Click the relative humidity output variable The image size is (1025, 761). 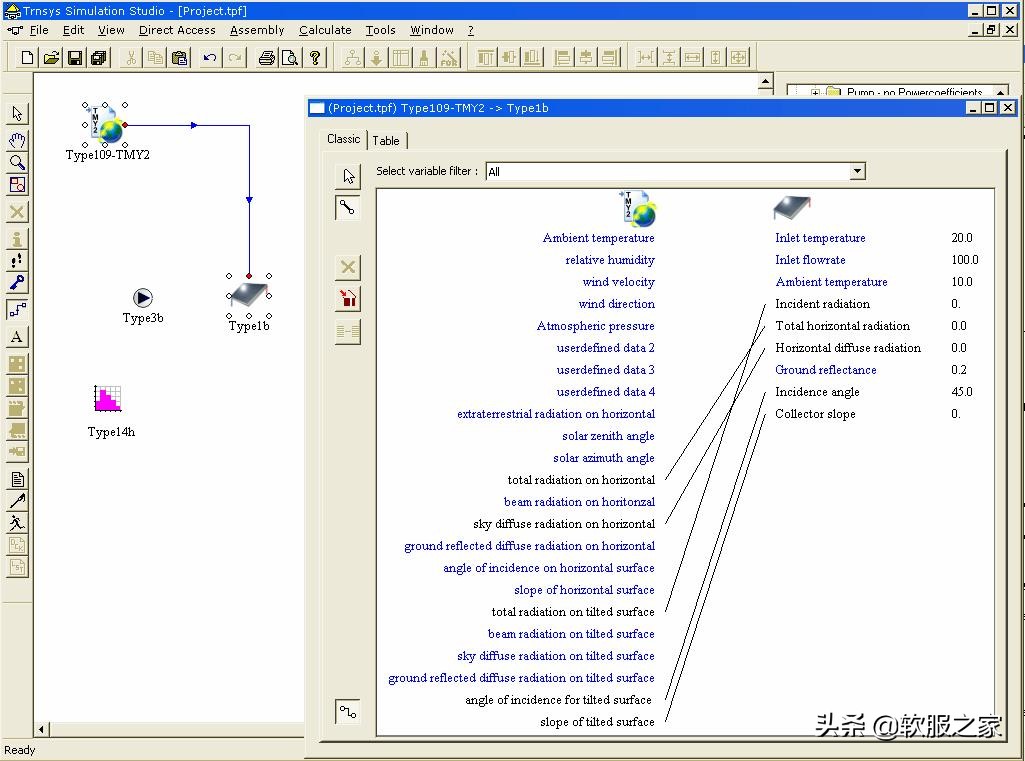point(610,260)
